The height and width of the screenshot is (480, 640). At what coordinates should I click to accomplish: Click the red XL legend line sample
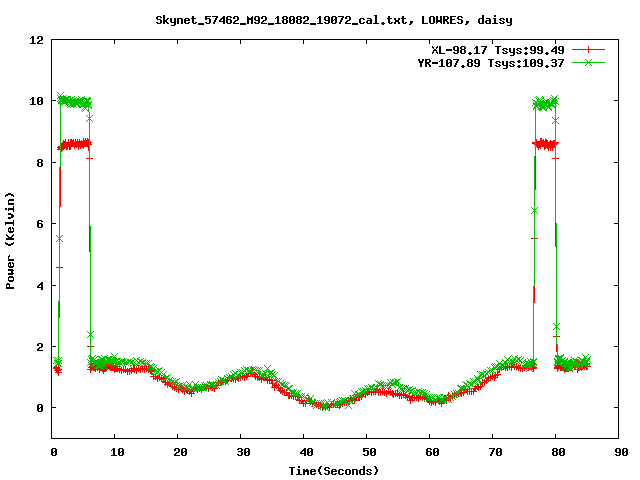coord(588,50)
